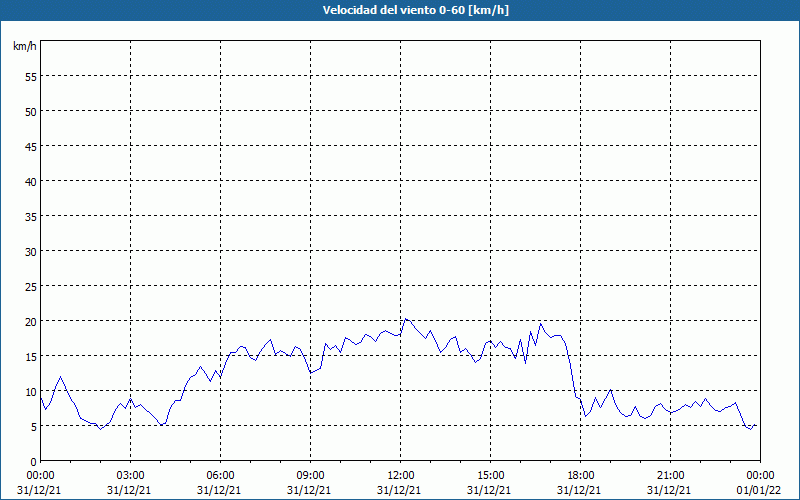Click the 31/12/21 date under 21:00
The image size is (800, 500).
(x=669, y=490)
